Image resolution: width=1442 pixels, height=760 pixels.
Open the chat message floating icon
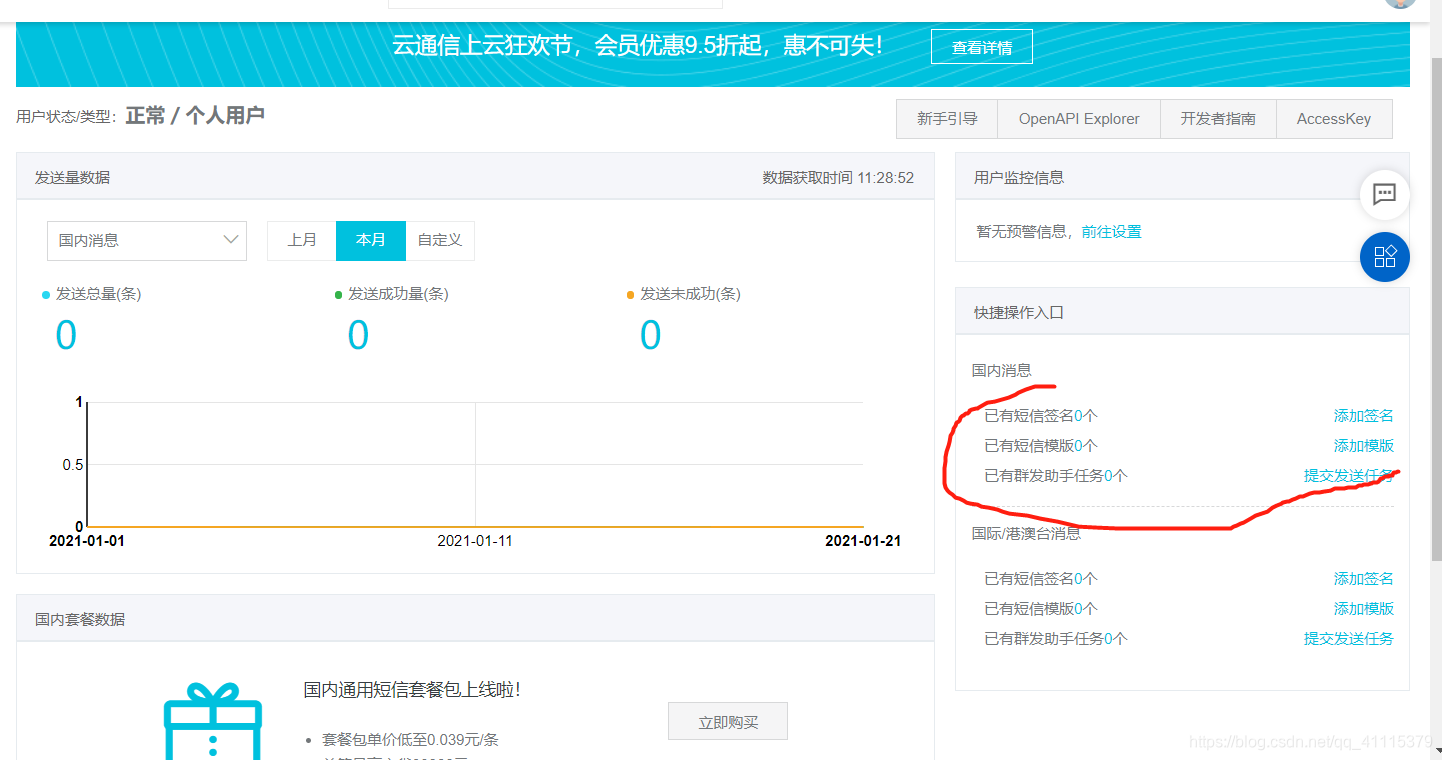click(x=1385, y=195)
